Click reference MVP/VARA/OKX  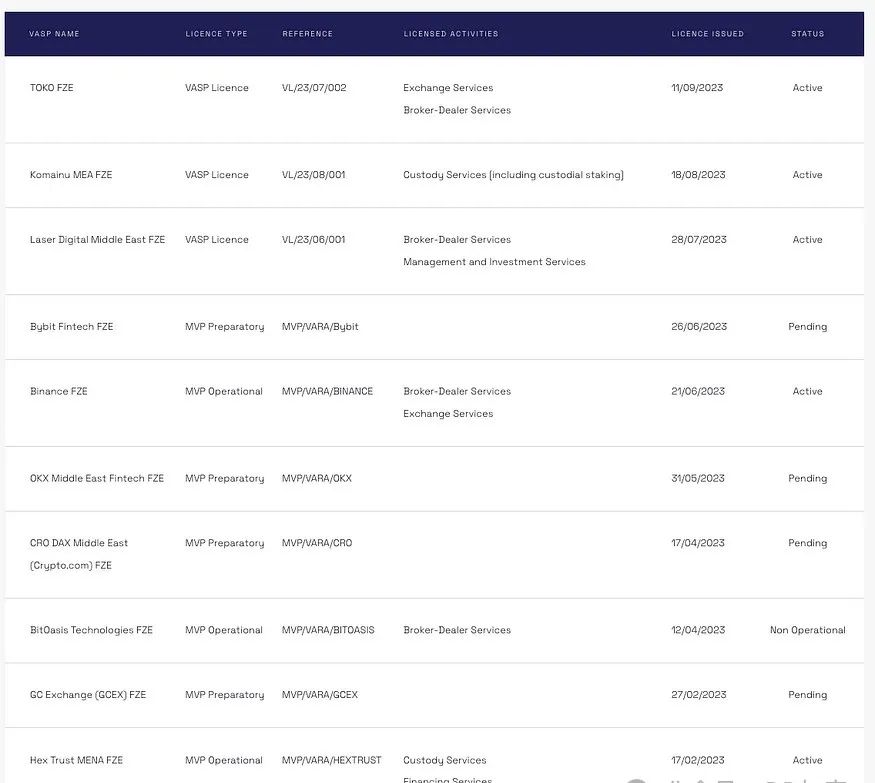(x=317, y=478)
